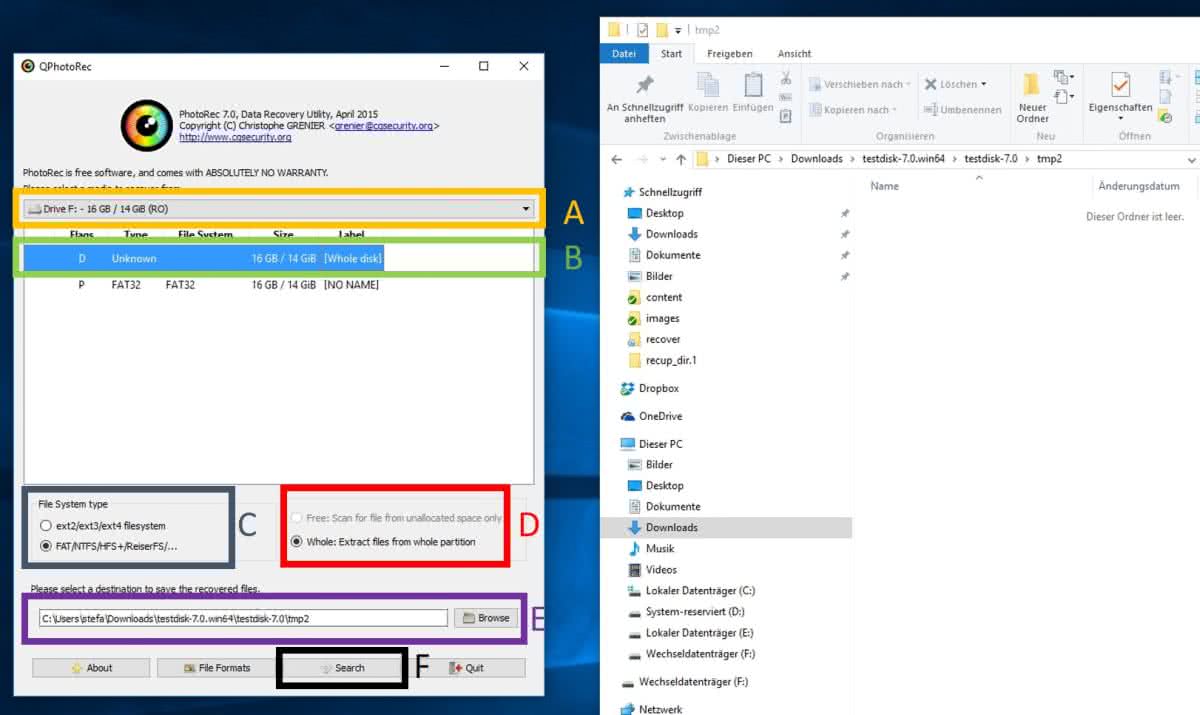Click testdisk-7.0.win64 in address breadcrumb
The width and height of the screenshot is (1200, 715).
(902, 159)
